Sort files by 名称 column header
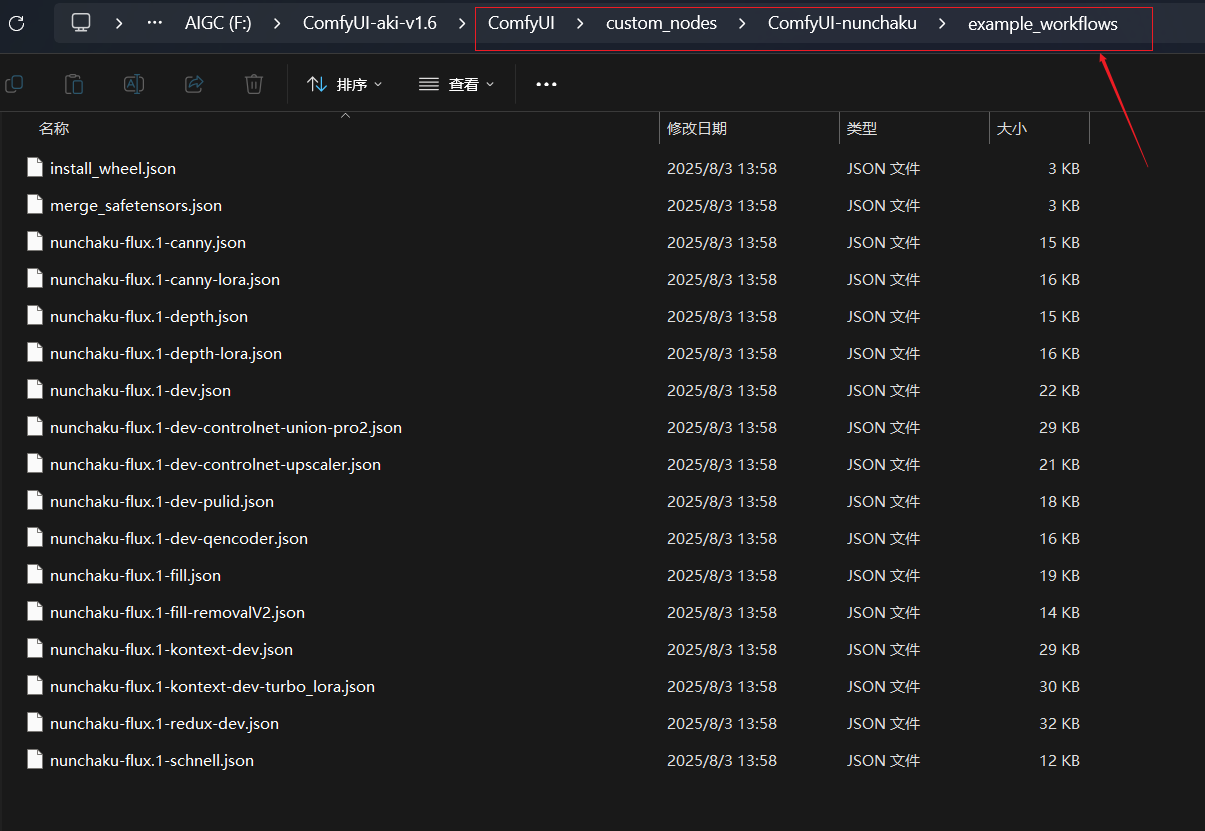Viewport: 1205px width, 831px height. coord(54,128)
